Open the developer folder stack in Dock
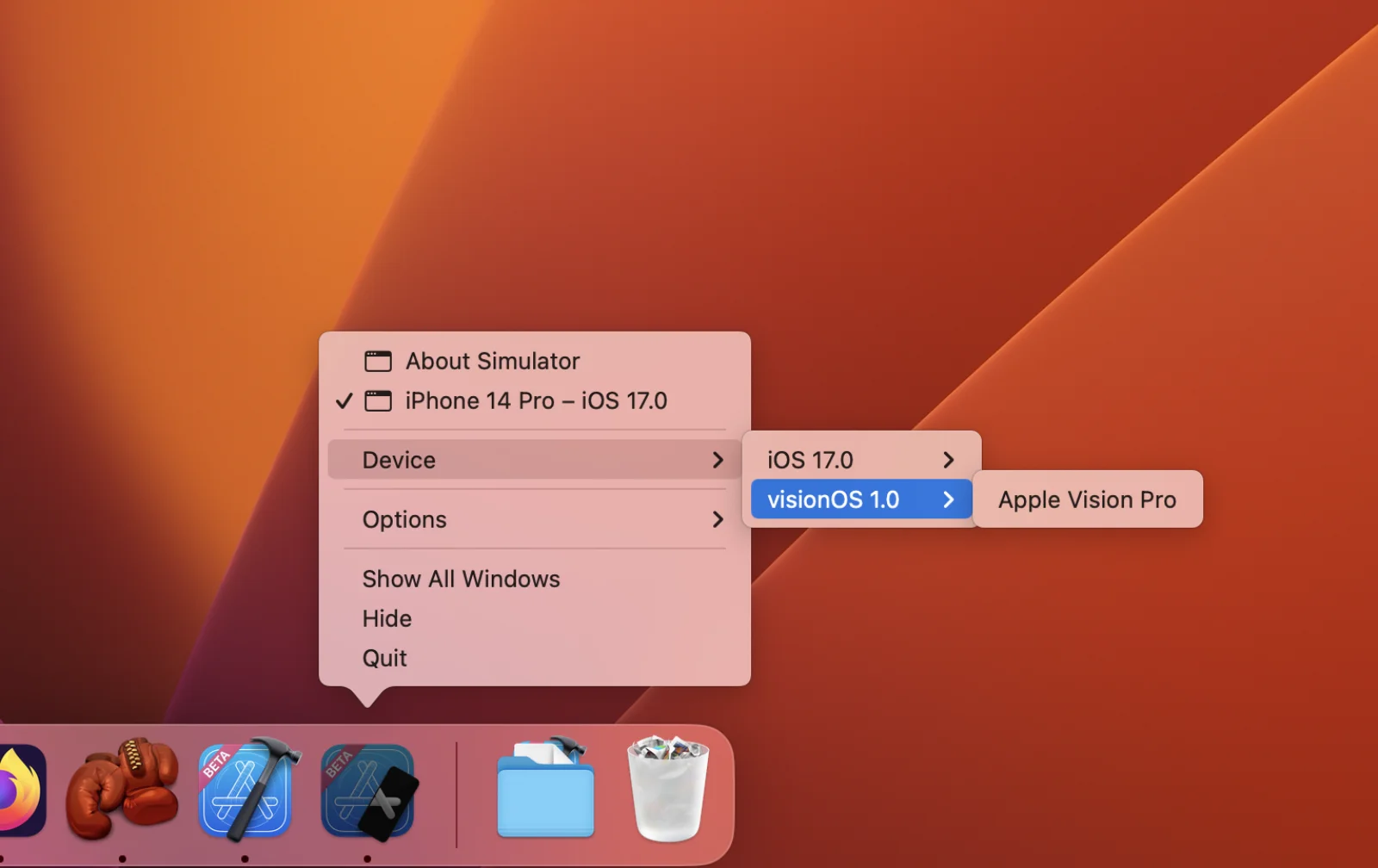The image size is (1378, 868). [x=546, y=788]
